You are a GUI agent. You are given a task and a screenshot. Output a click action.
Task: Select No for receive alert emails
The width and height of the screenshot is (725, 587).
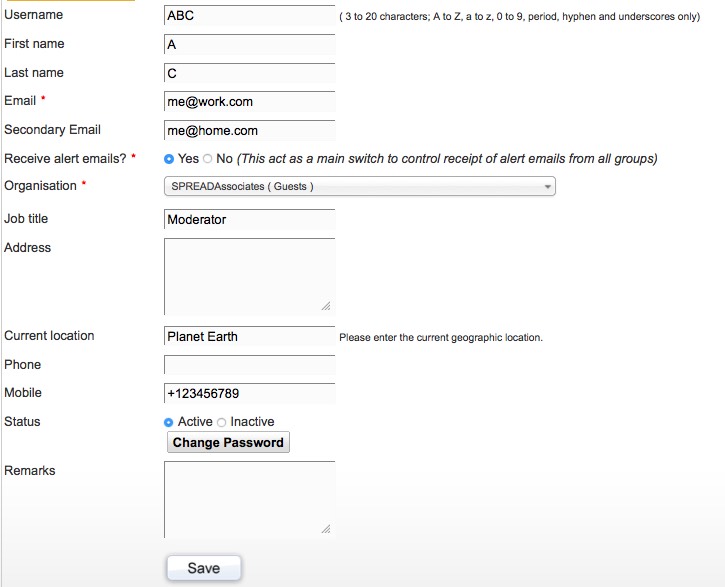[208, 159]
